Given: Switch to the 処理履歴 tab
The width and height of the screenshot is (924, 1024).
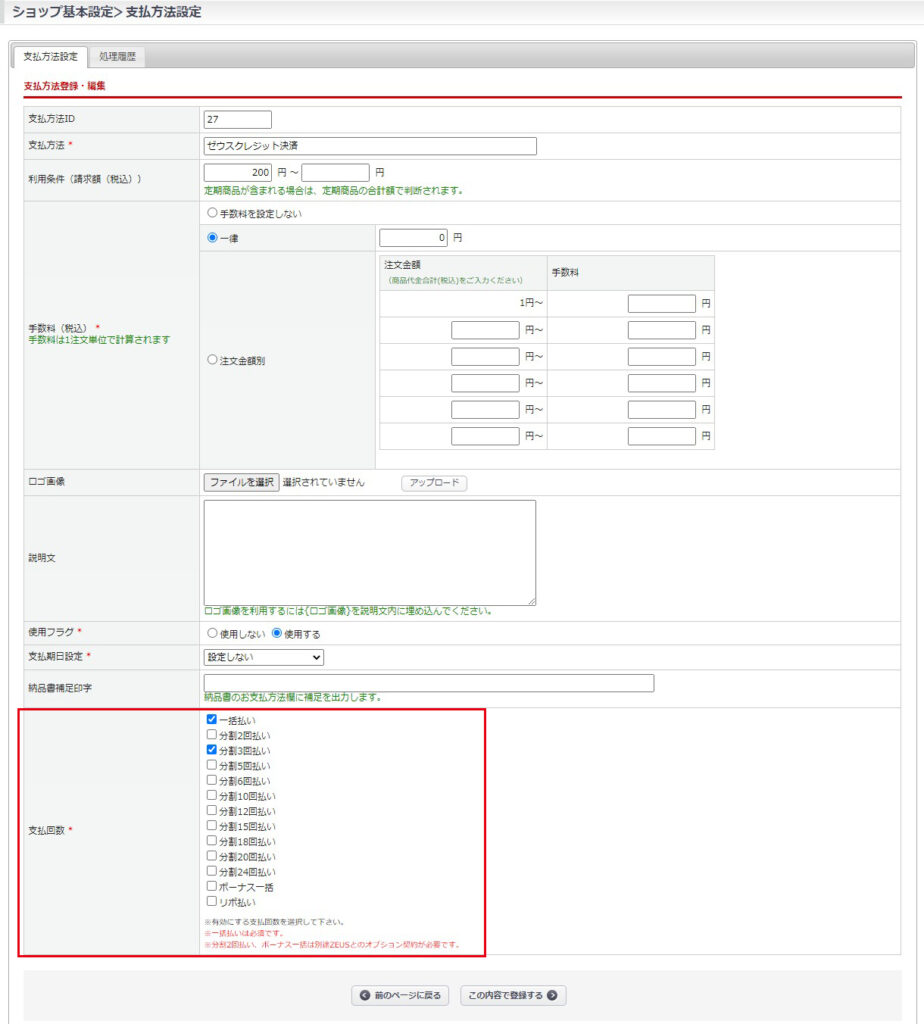Looking at the screenshot, I should click(120, 58).
